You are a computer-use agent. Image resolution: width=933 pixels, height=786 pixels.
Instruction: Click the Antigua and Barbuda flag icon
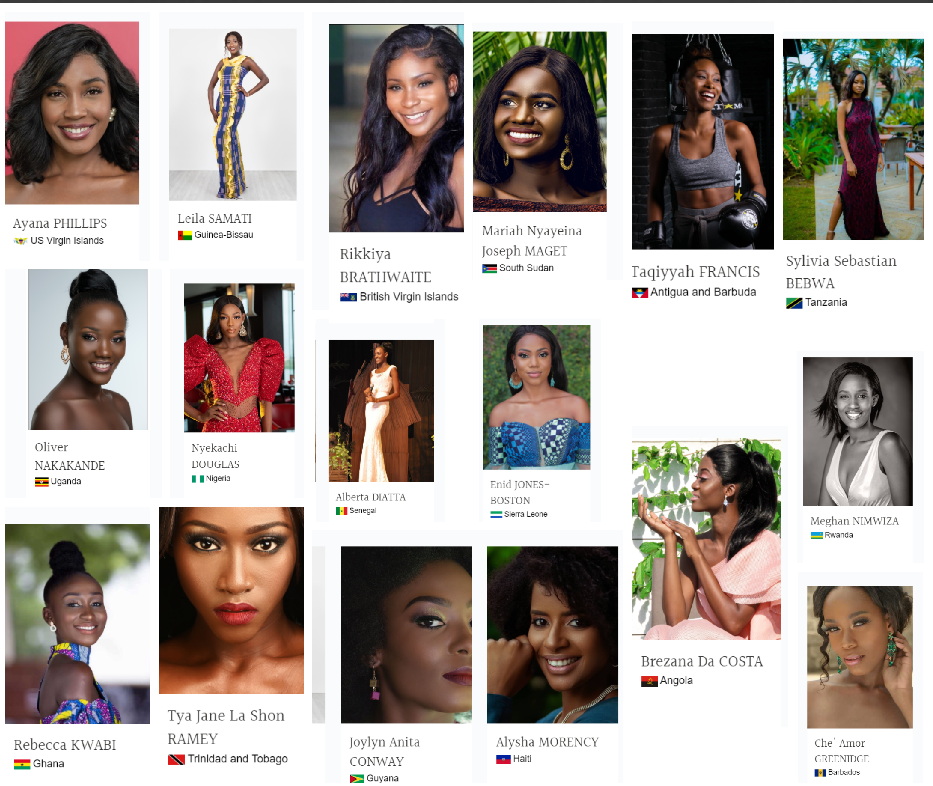point(640,293)
